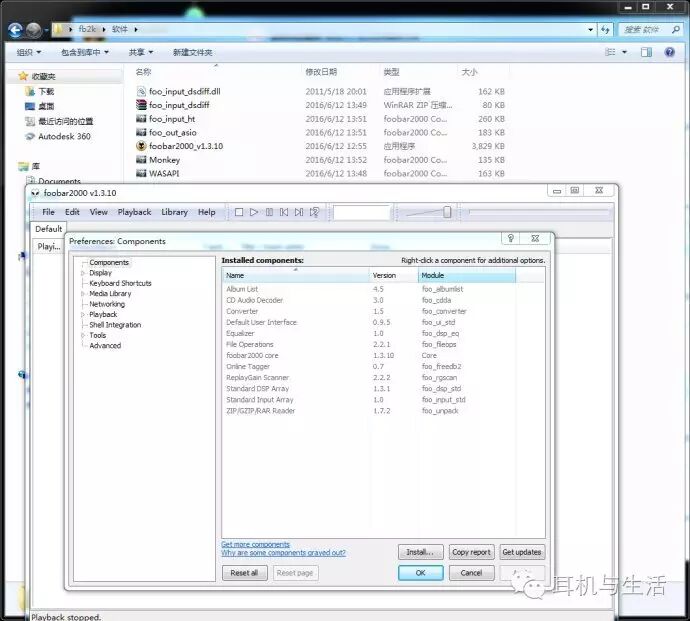Select the File Operations component
This screenshot has width=690, height=621.
pyautogui.click(x=383, y=344)
